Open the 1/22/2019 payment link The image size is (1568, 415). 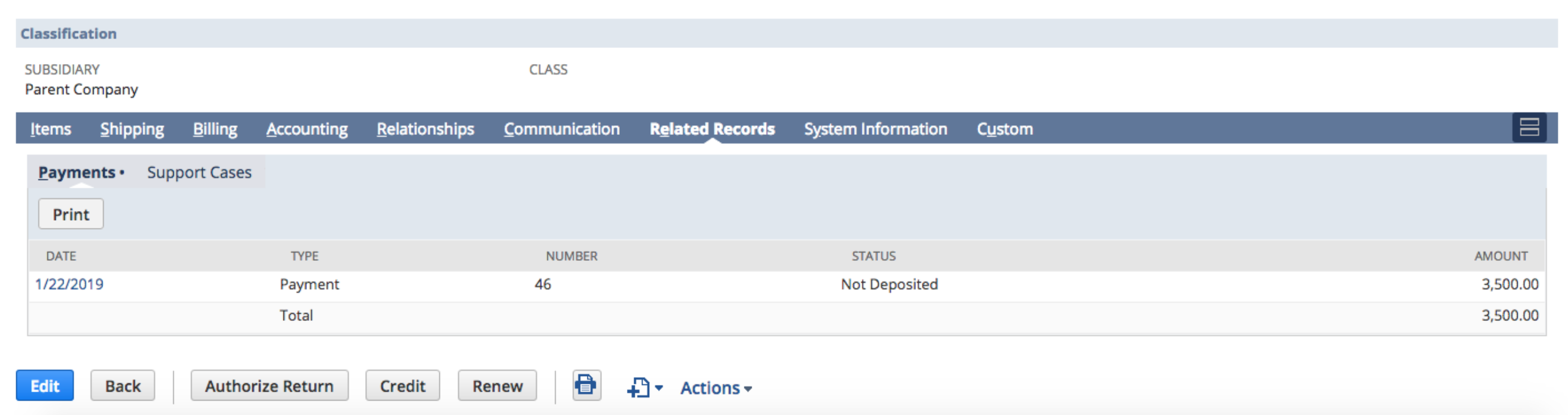pos(70,284)
